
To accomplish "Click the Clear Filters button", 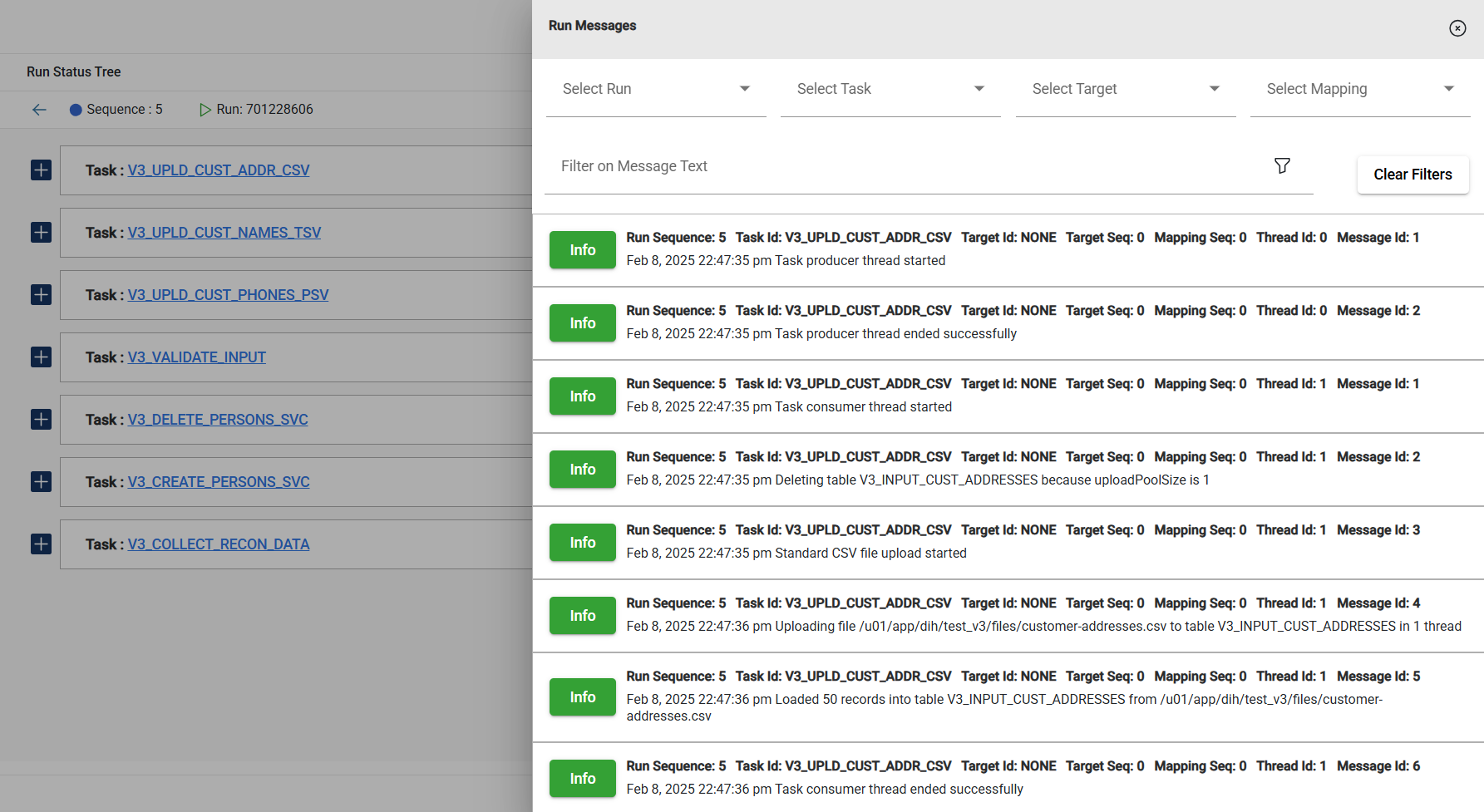I will click(1413, 175).
